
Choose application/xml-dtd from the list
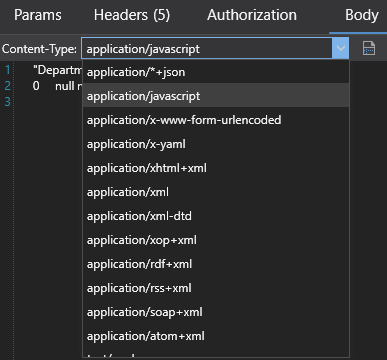tap(216, 216)
